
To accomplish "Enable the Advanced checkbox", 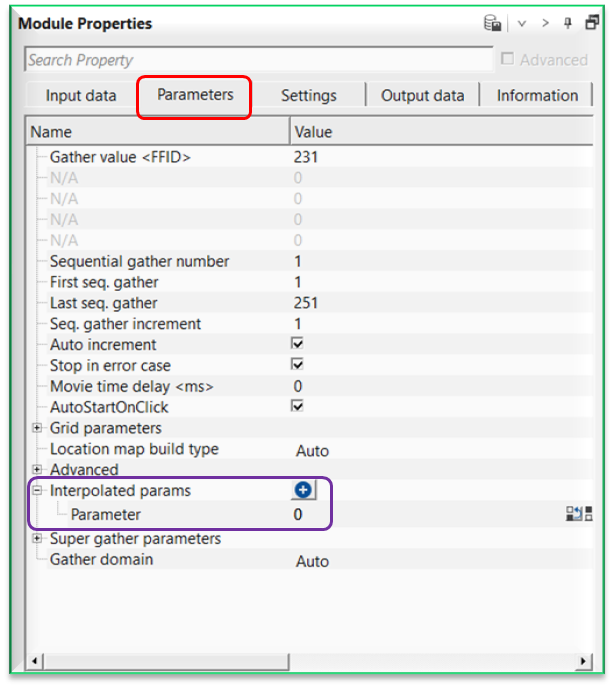I will click(x=507, y=59).
